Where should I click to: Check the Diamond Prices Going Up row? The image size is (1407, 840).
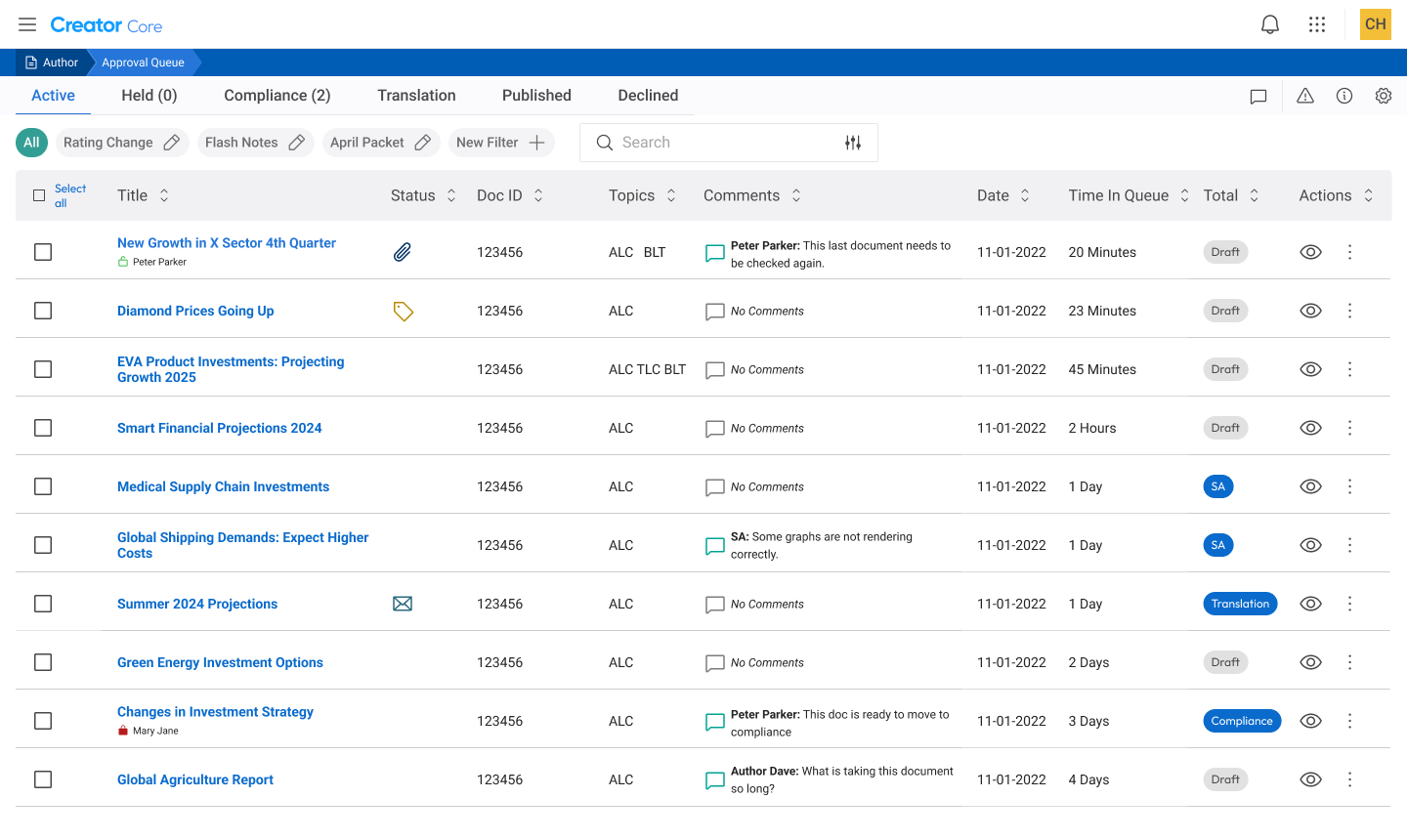(43, 311)
